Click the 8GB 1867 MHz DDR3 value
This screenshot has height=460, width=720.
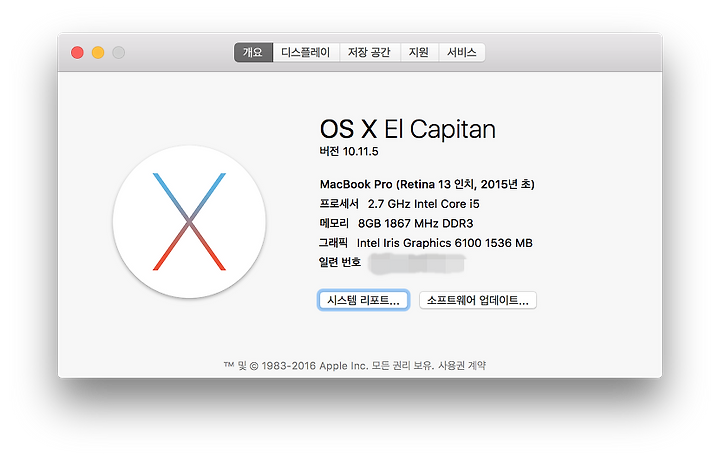(x=416, y=224)
